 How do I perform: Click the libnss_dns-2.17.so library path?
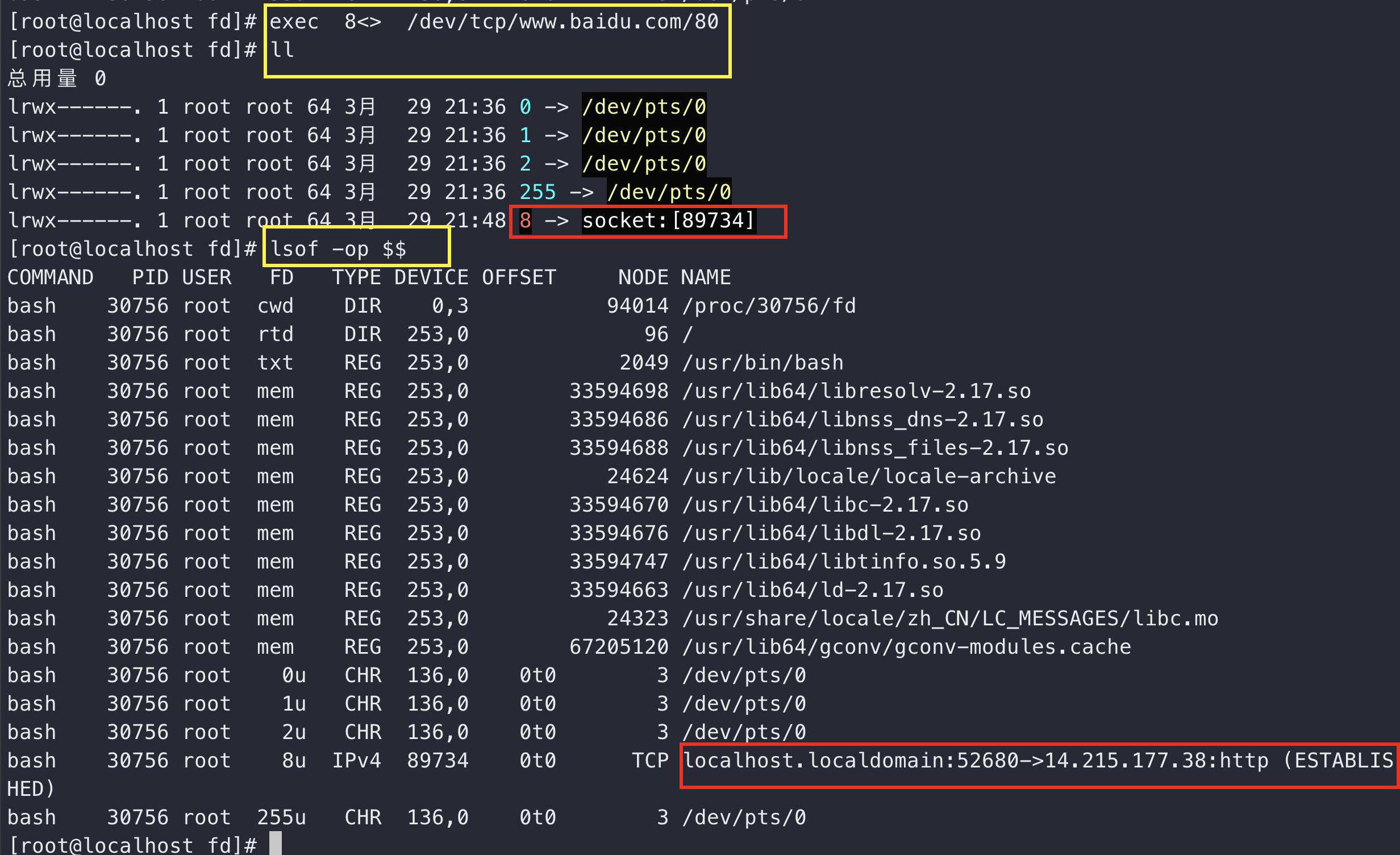[863, 420]
